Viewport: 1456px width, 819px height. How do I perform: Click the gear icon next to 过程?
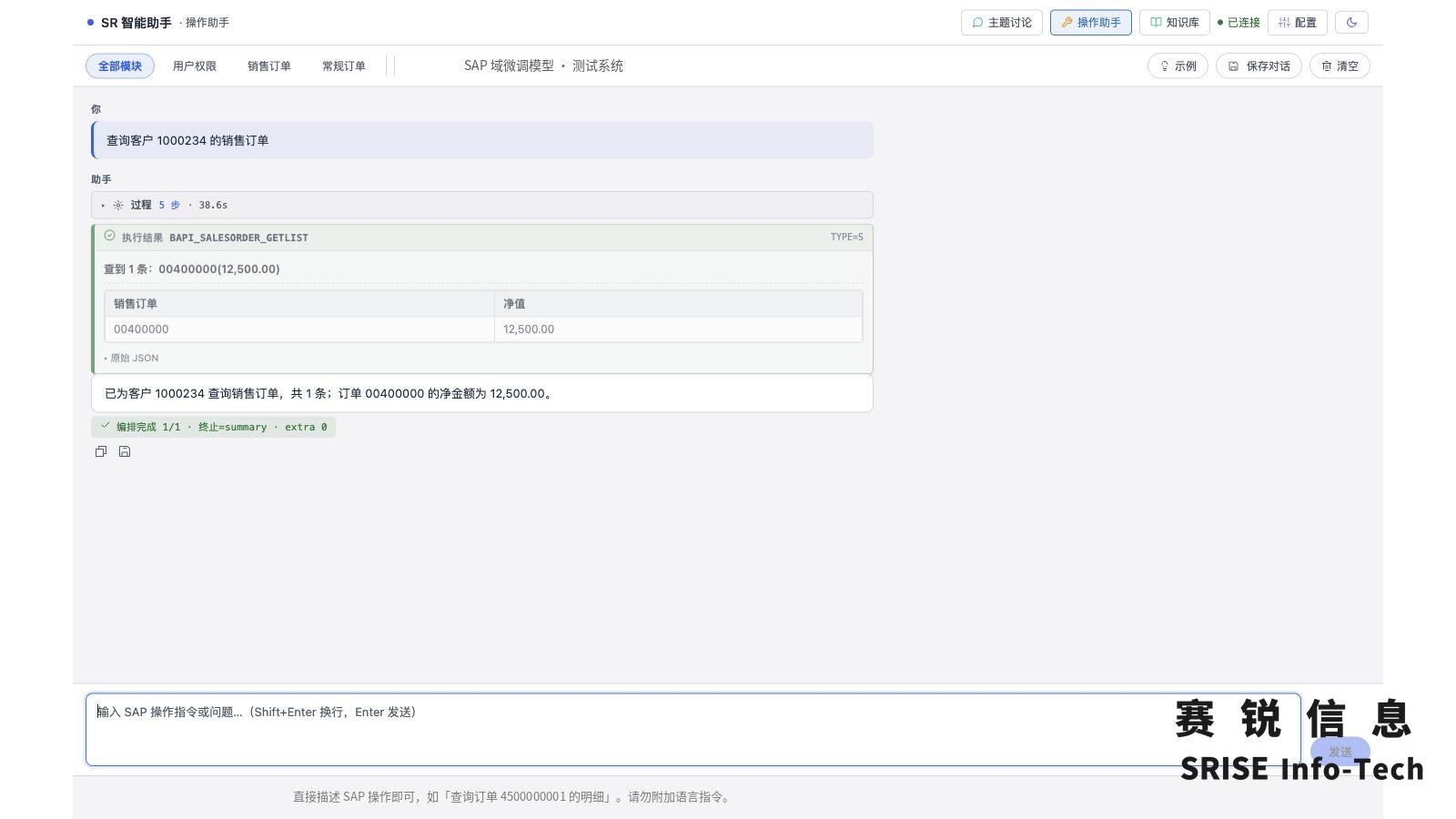pyautogui.click(x=118, y=205)
